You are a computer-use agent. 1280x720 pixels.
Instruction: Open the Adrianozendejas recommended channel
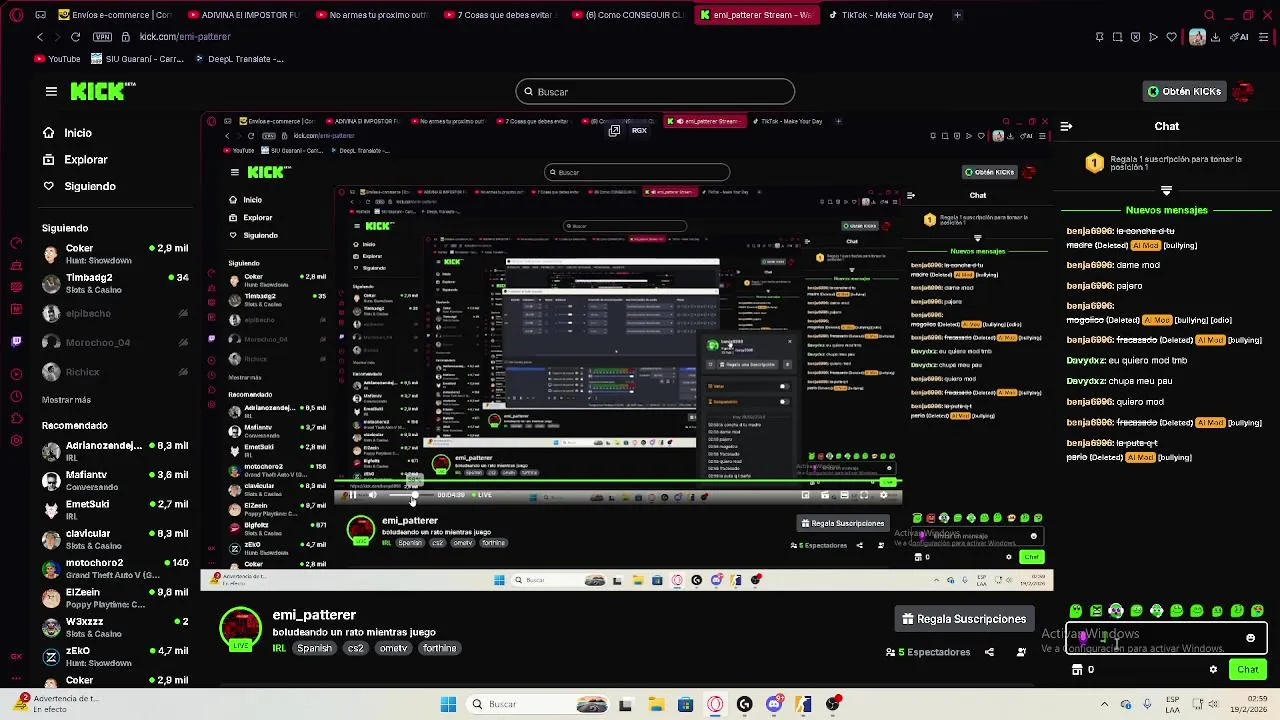click(x=114, y=451)
